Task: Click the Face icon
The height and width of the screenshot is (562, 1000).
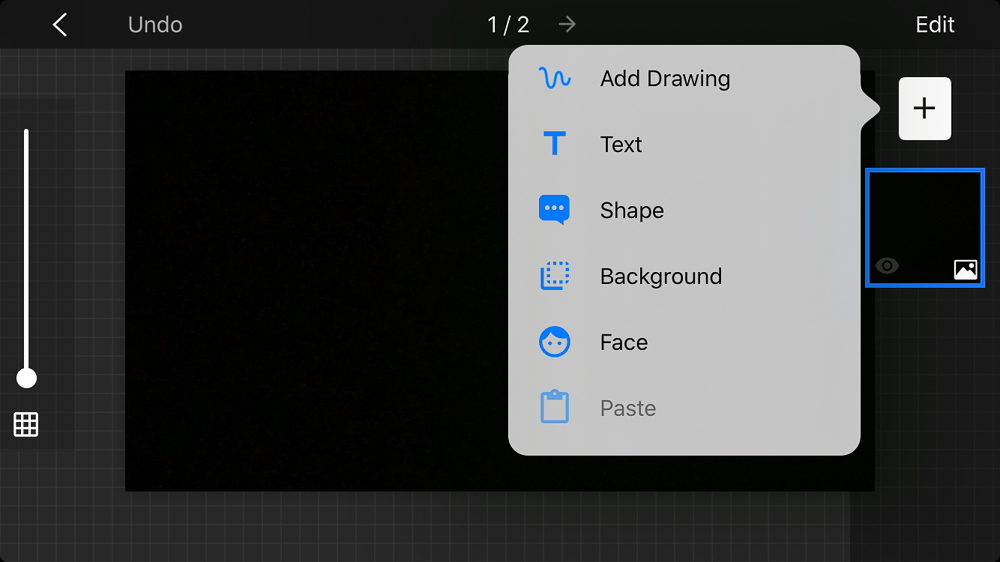Action: [554, 342]
